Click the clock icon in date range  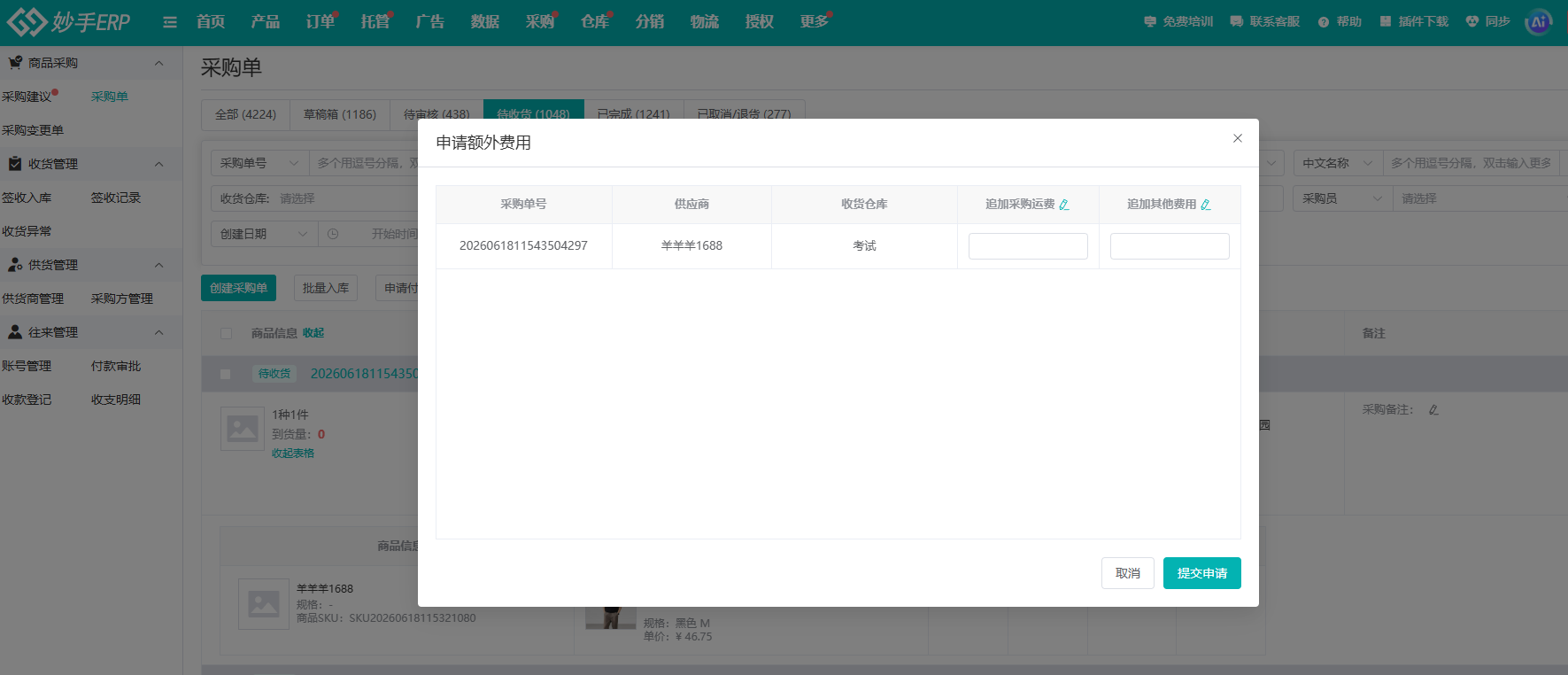click(333, 234)
